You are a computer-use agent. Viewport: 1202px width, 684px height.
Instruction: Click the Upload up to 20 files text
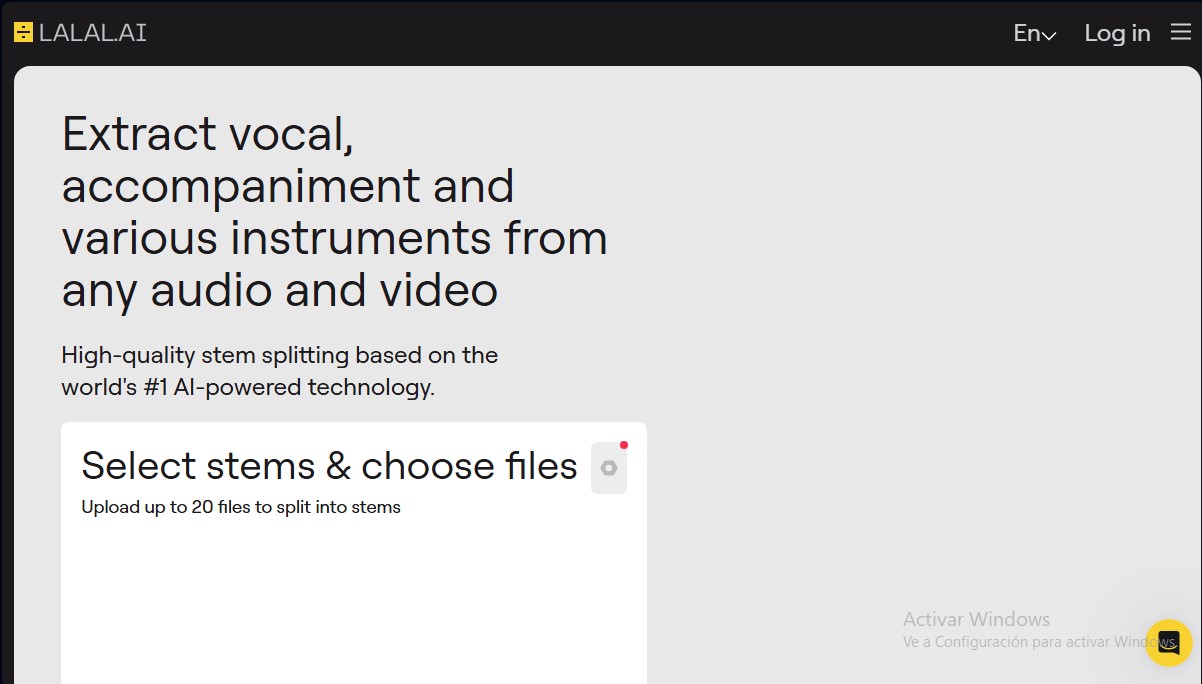(240, 507)
